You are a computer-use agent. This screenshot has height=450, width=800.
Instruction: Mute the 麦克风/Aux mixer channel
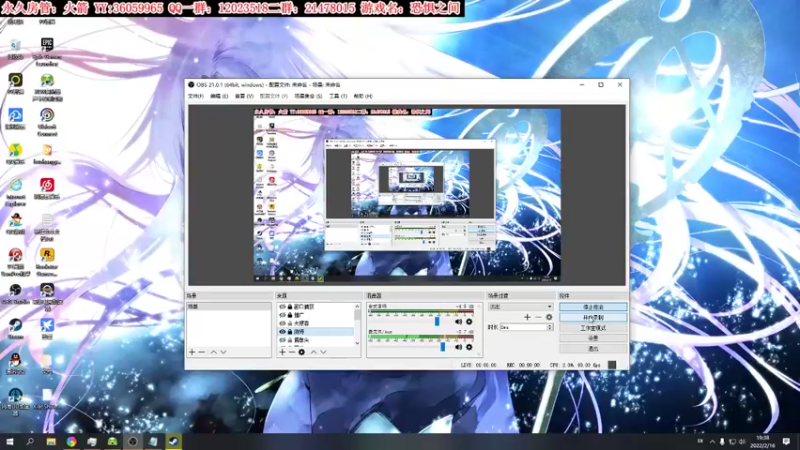pyautogui.click(x=458, y=347)
